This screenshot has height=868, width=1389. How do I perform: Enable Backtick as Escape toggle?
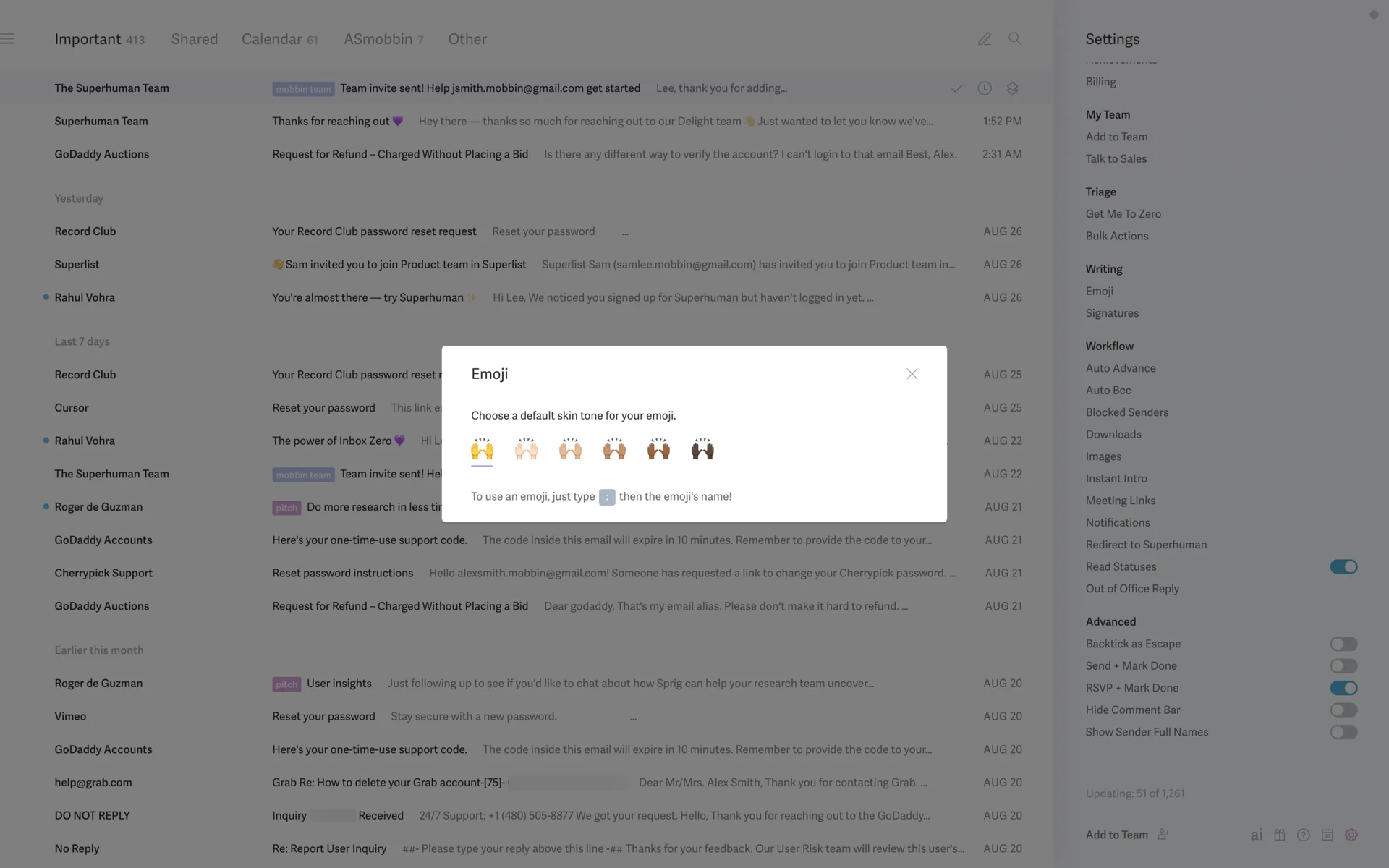(x=1343, y=644)
